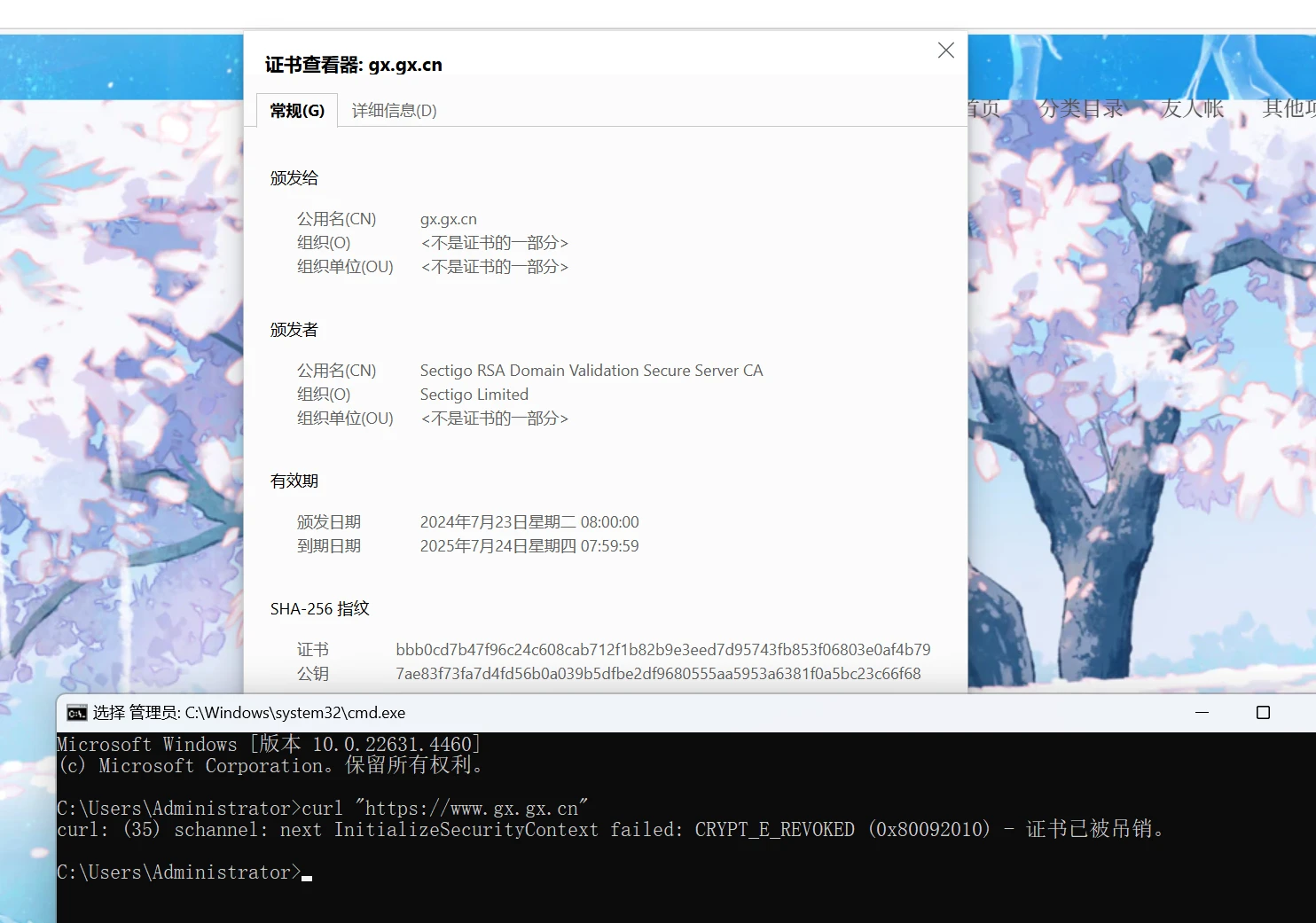
Task: Open the 分类目录 navigation menu
Action: pos(1081,109)
